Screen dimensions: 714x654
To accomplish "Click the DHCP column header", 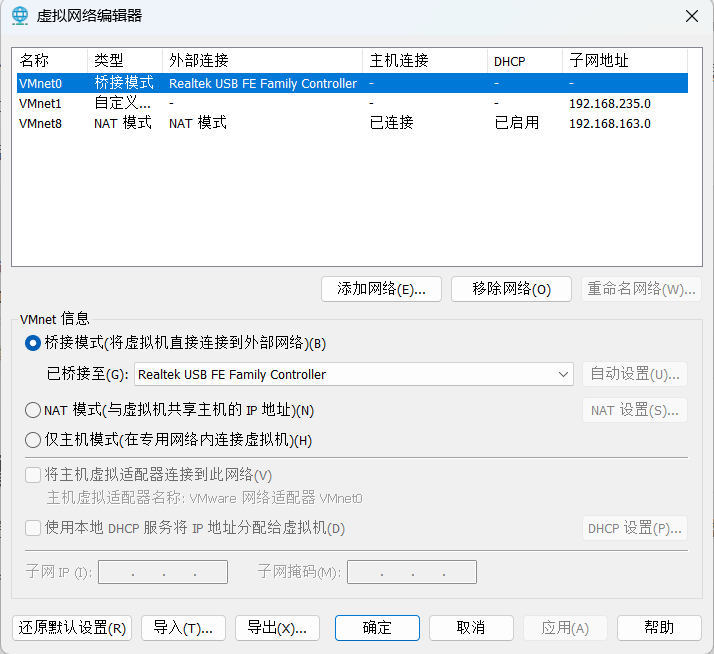I will coord(525,61).
